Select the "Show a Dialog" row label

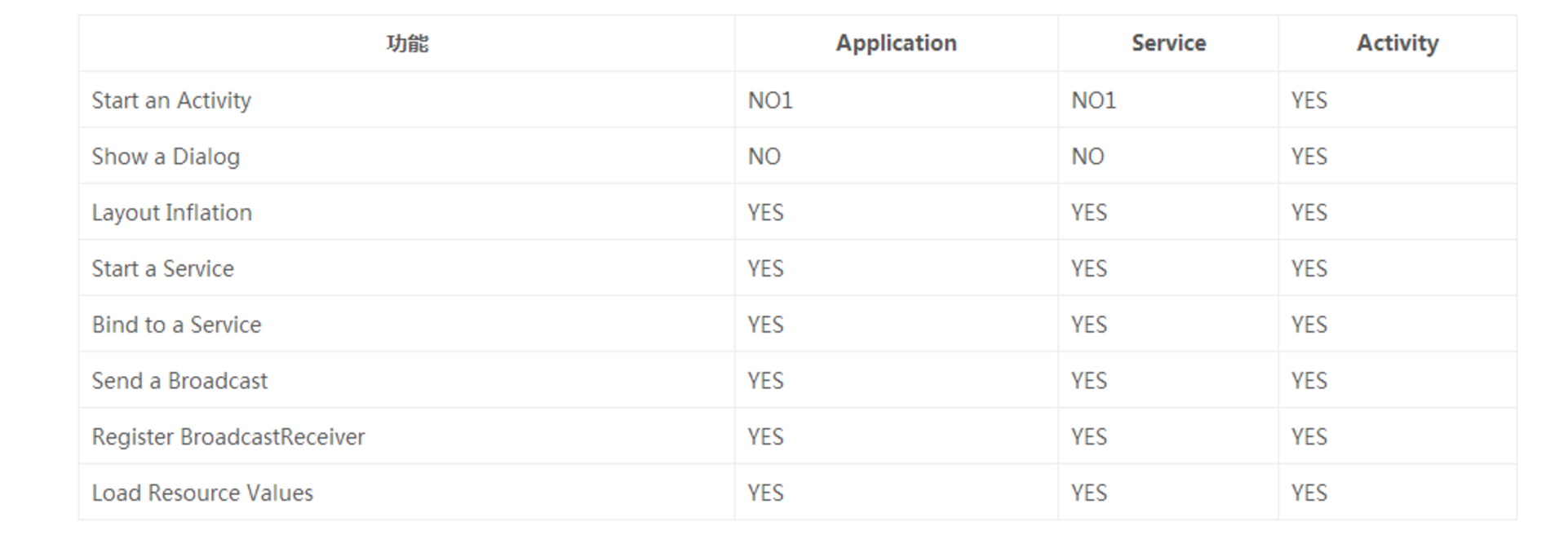coord(166,157)
